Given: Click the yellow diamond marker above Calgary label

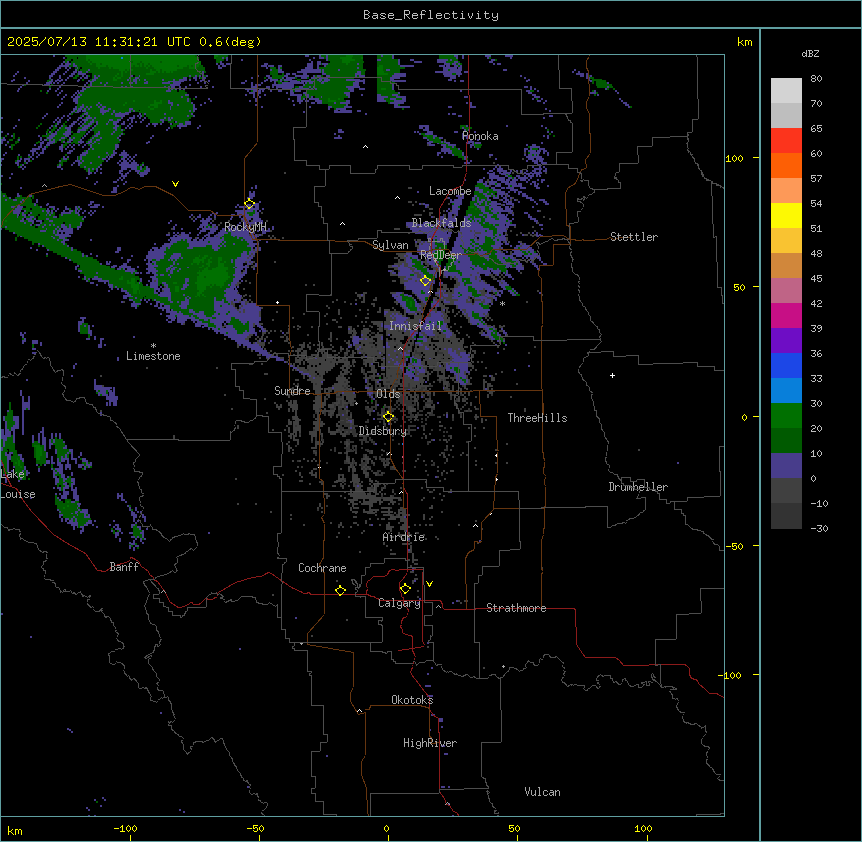Looking at the screenshot, I should pos(405,589).
